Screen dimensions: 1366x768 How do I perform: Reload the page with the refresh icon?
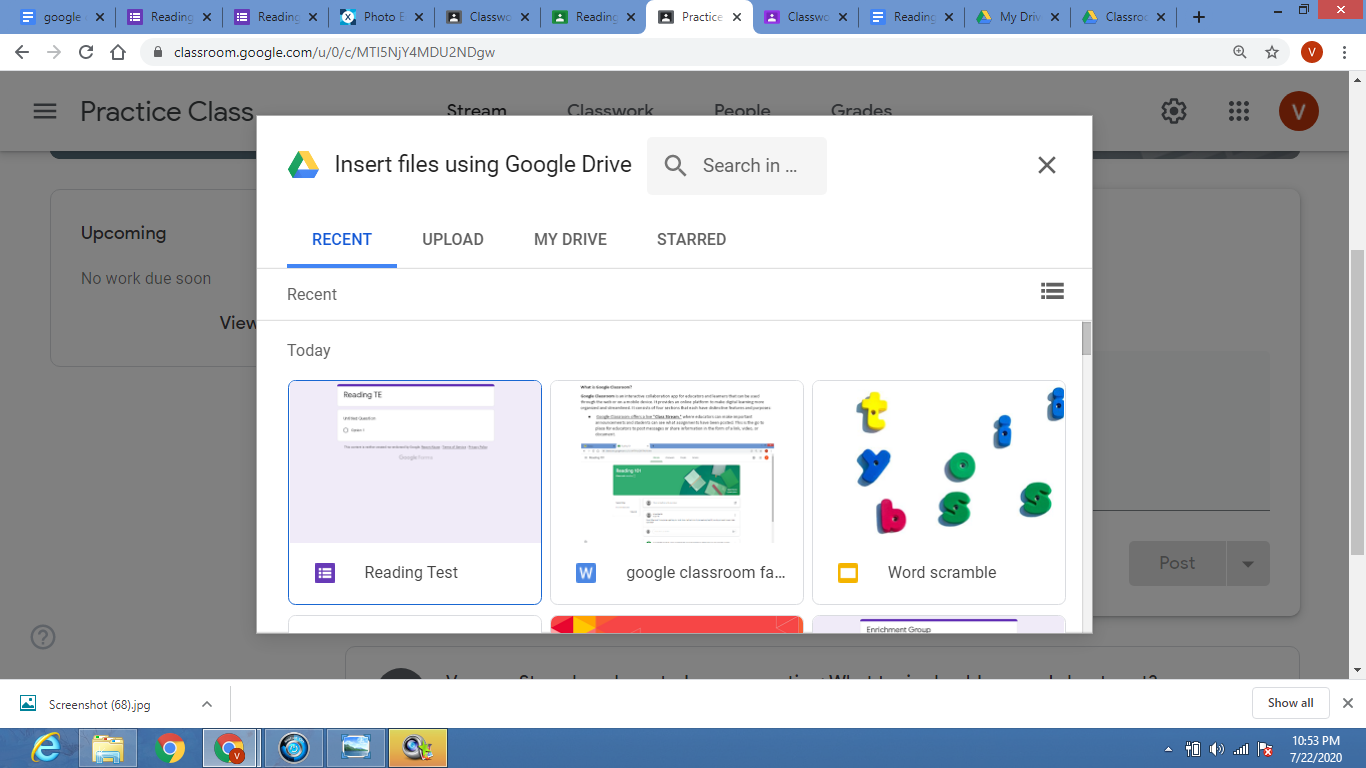(86, 52)
